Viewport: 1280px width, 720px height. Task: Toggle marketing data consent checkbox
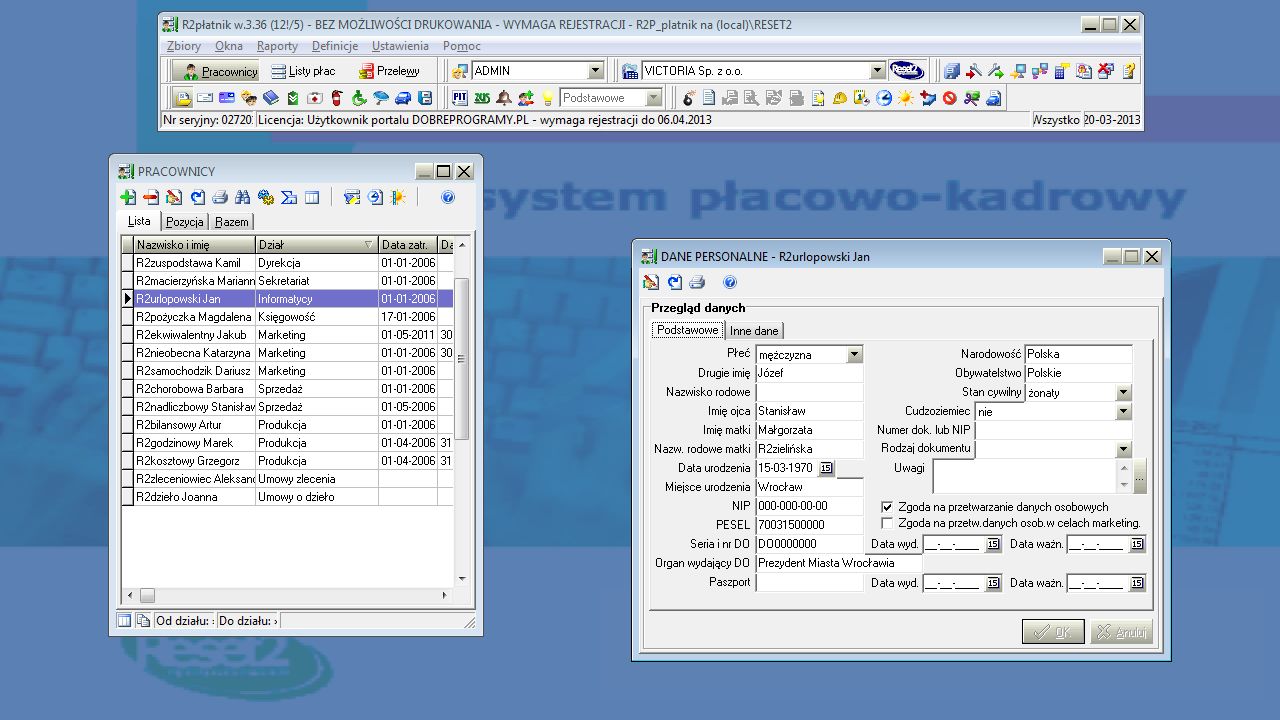pos(887,523)
